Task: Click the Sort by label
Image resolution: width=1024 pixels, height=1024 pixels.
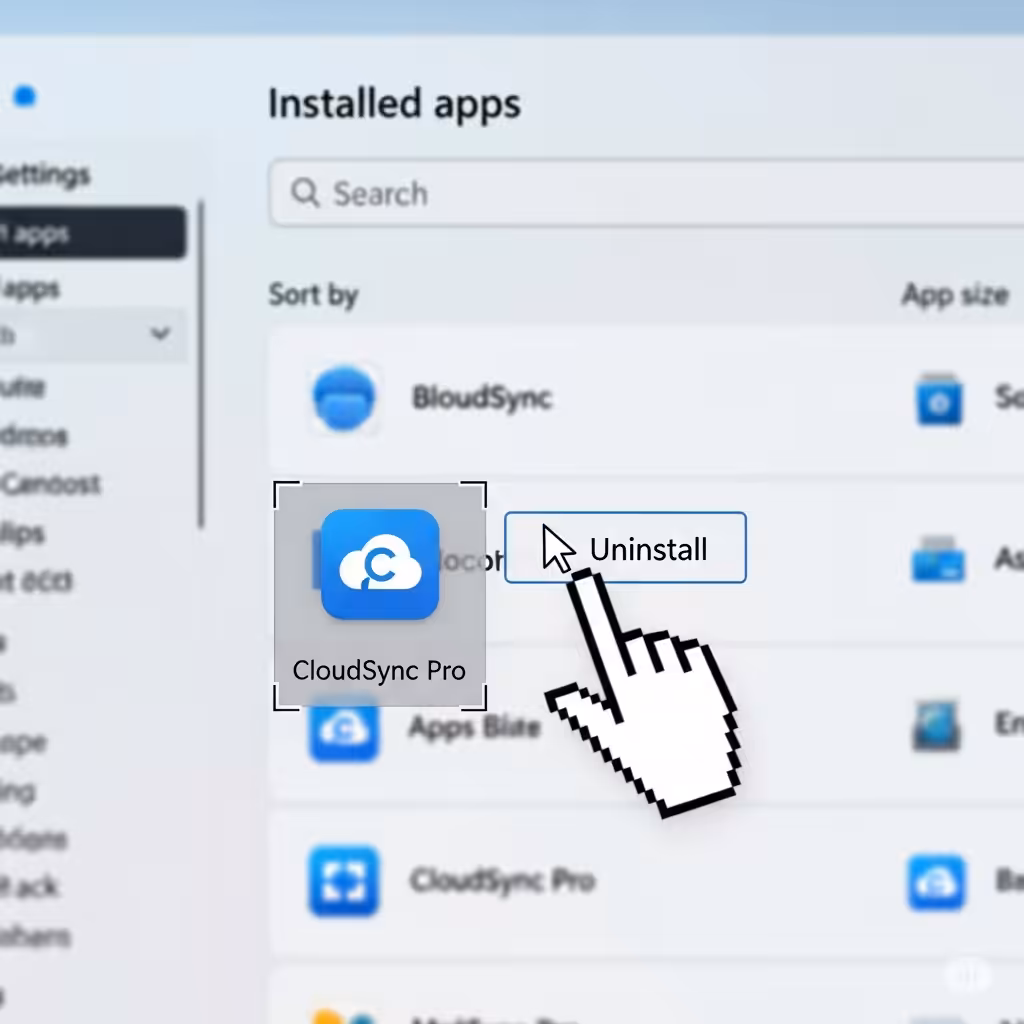Action: click(313, 295)
